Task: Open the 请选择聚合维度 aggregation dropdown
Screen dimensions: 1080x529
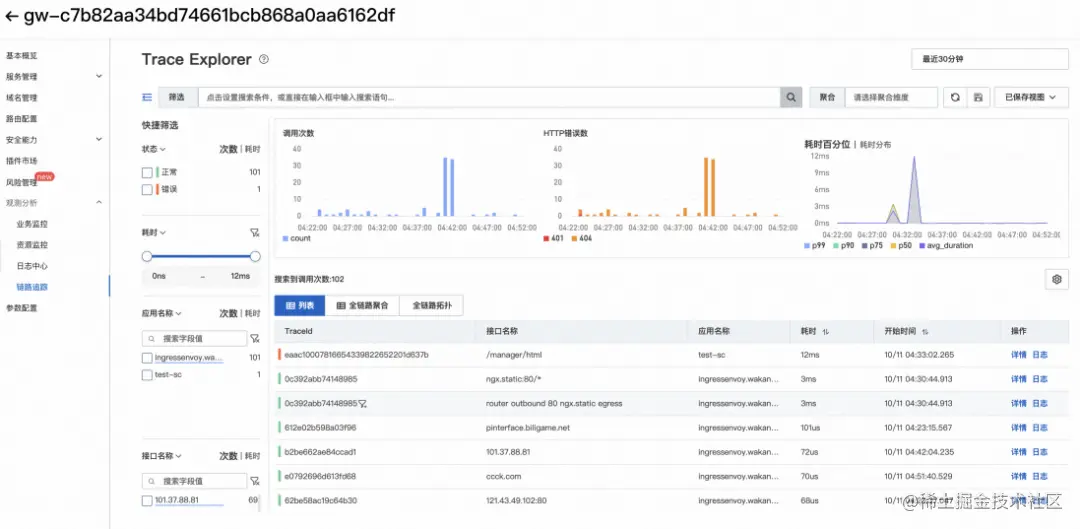Action: tap(891, 98)
